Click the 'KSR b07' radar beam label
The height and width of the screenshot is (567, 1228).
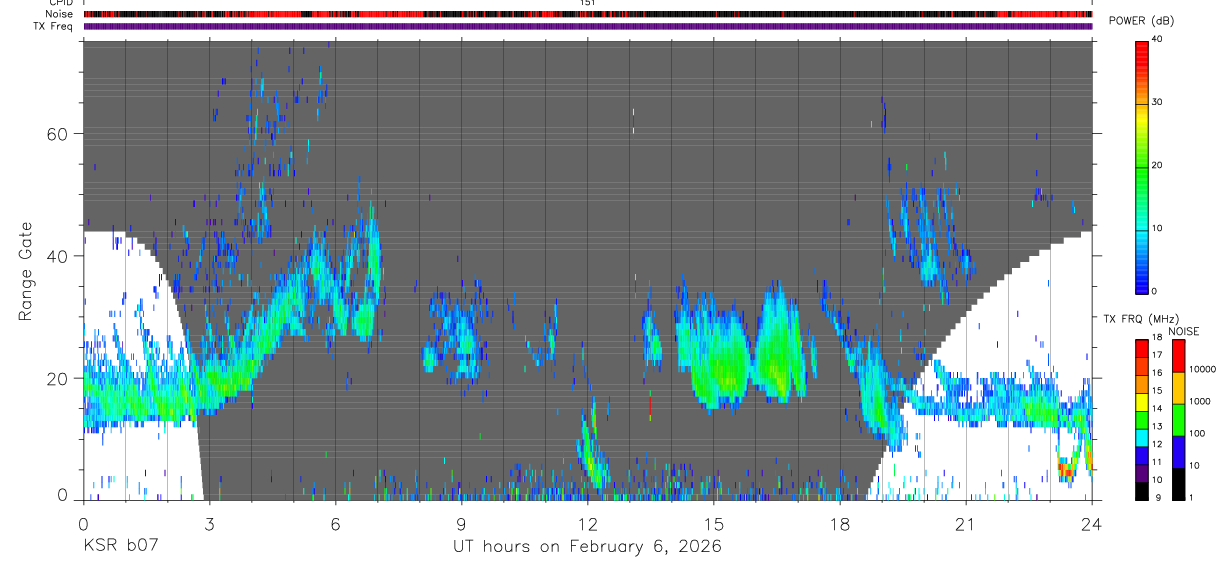(120, 545)
